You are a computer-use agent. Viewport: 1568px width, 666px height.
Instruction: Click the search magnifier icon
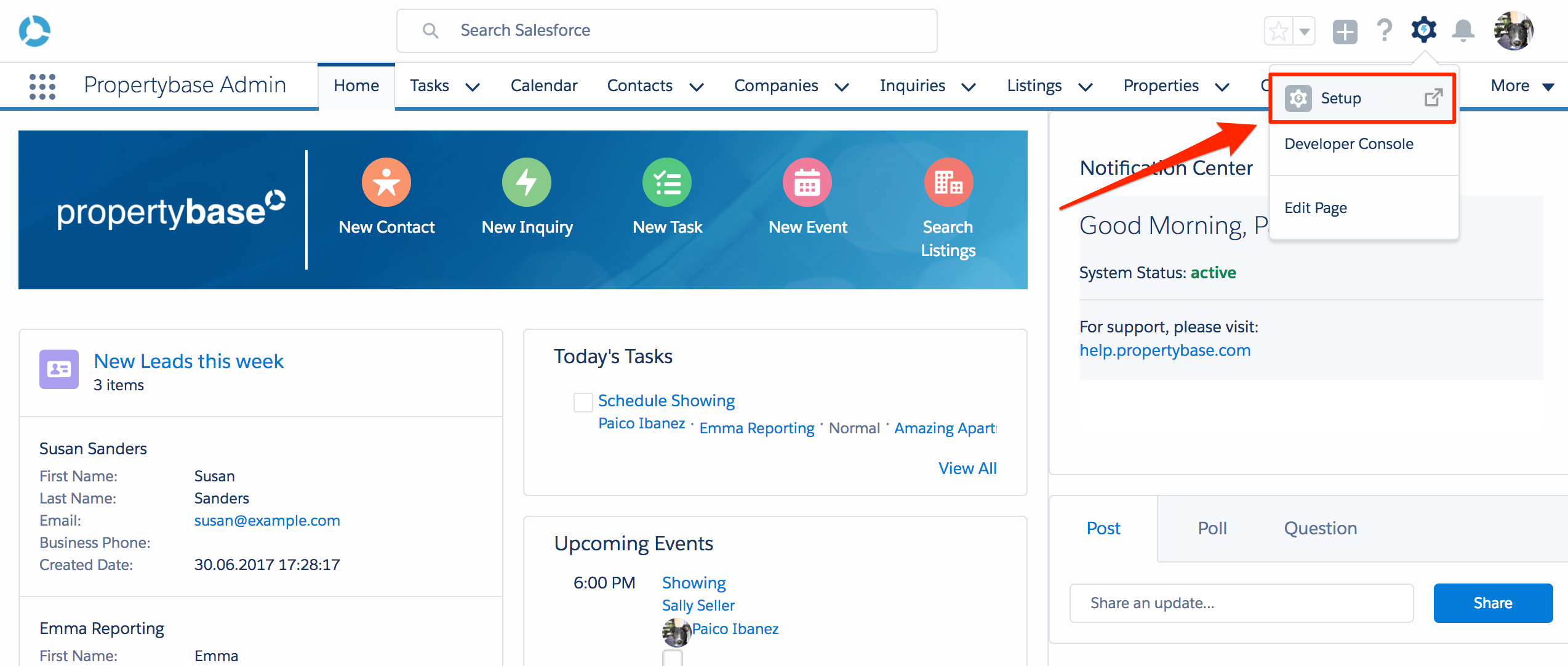point(430,30)
